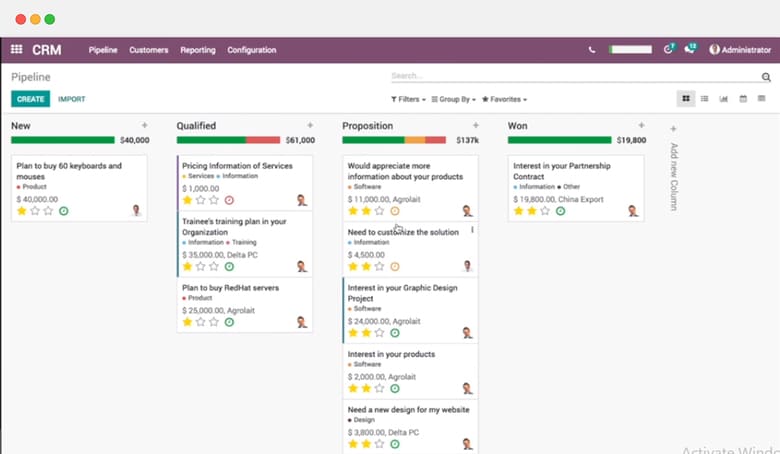Set third star on Would appreciate more information card
The image size is (780, 454).
379,211
